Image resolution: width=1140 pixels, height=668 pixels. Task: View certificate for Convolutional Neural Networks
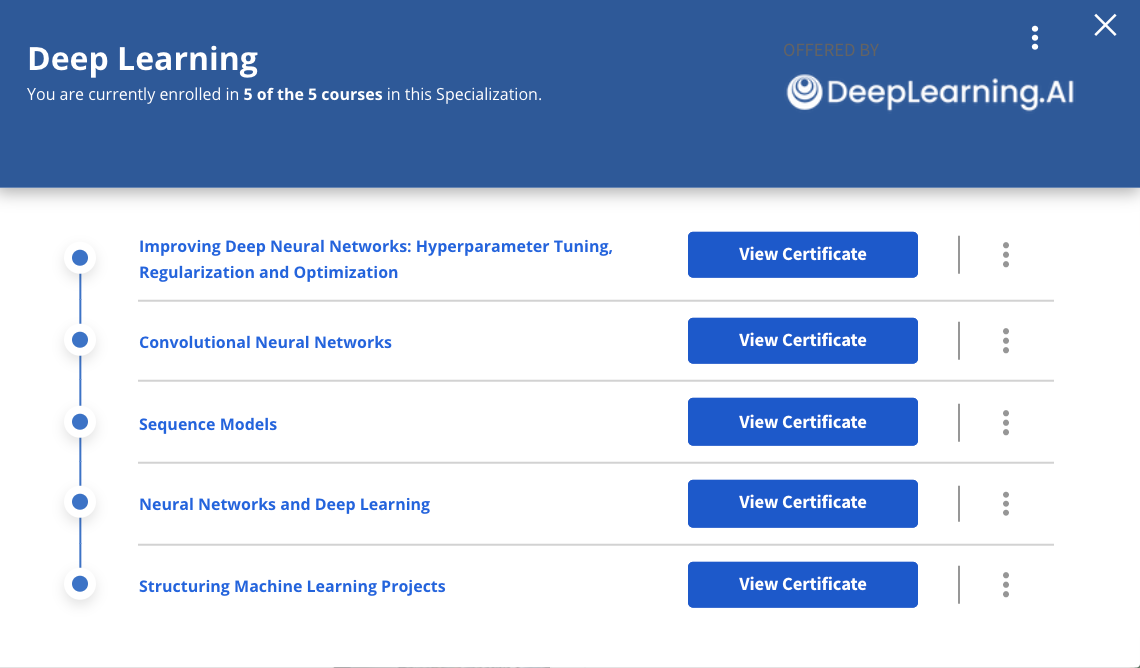[802, 340]
